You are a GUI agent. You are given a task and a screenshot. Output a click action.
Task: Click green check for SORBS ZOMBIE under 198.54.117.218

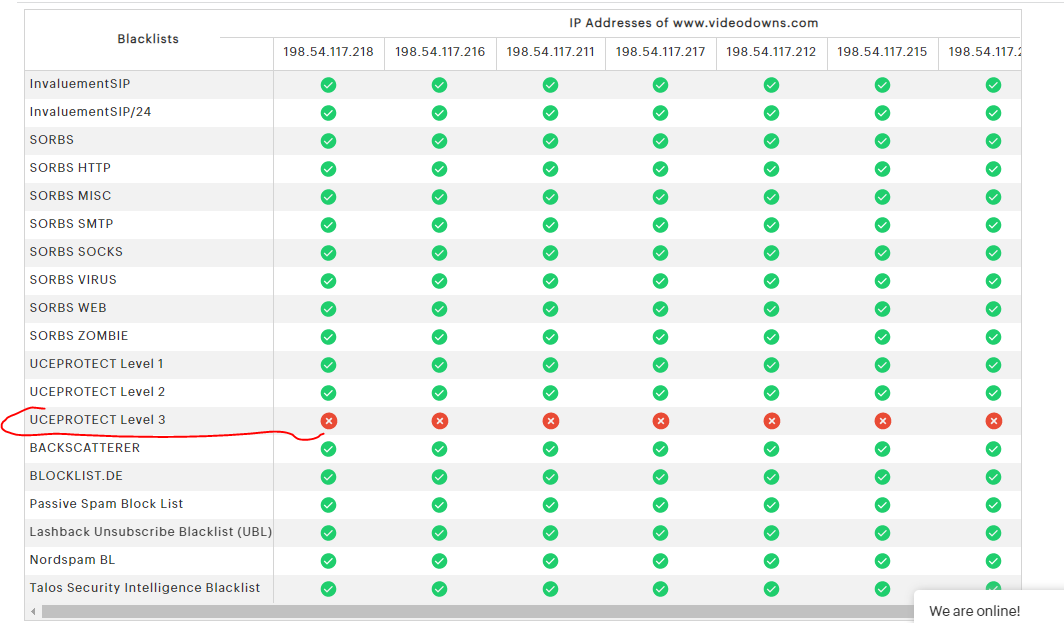tap(328, 337)
